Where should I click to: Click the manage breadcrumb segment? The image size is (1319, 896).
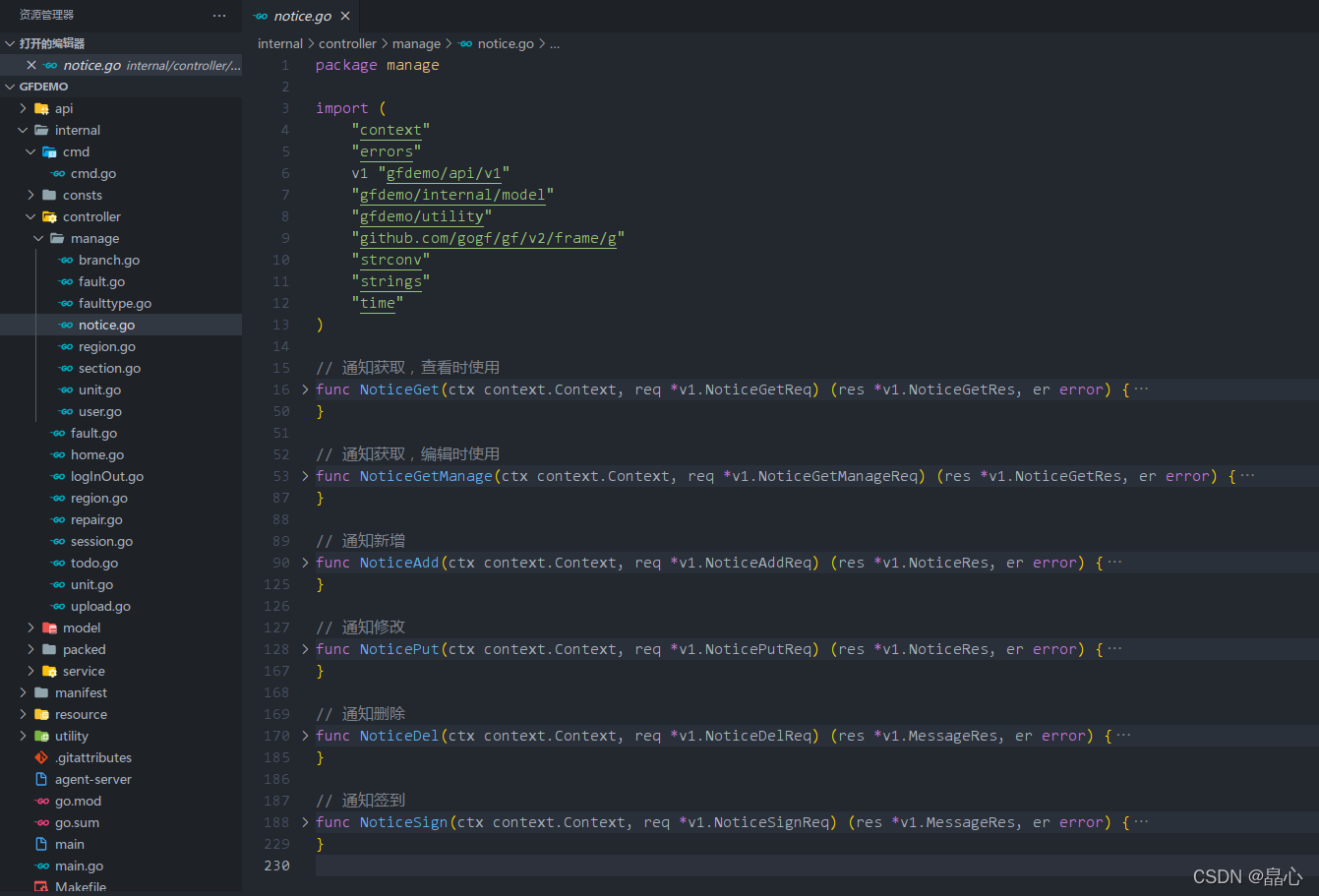(x=416, y=43)
